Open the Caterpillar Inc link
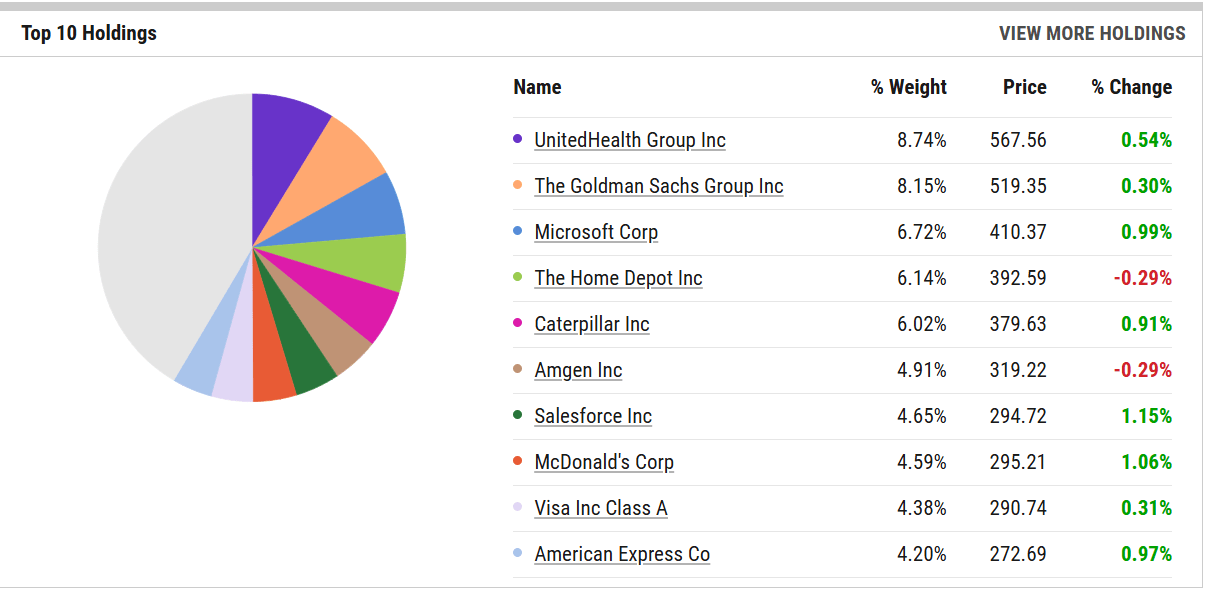The width and height of the screenshot is (1209, 589). pyautogui.click(x=592, y=324)
